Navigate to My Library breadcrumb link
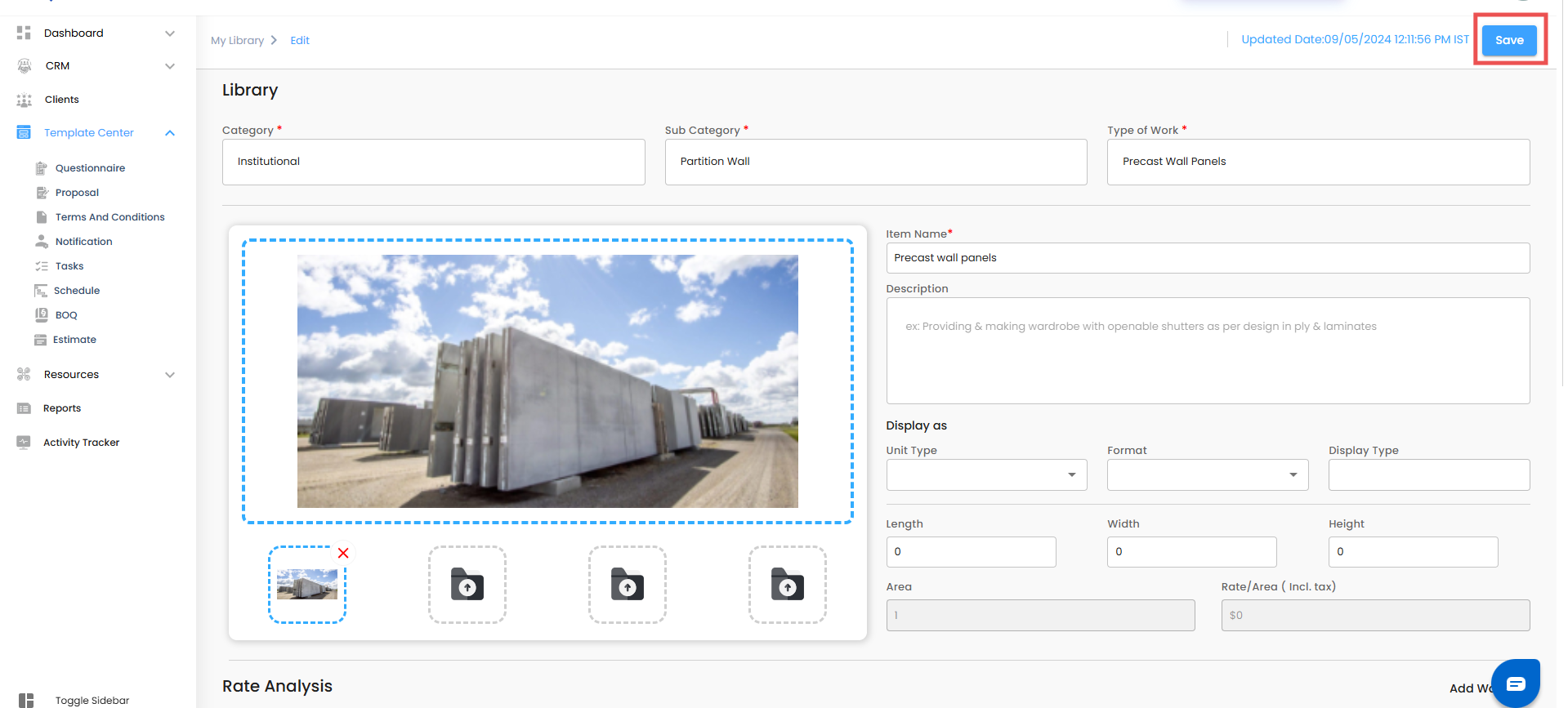Screen dimensions: 1568x708 [237, 41]
